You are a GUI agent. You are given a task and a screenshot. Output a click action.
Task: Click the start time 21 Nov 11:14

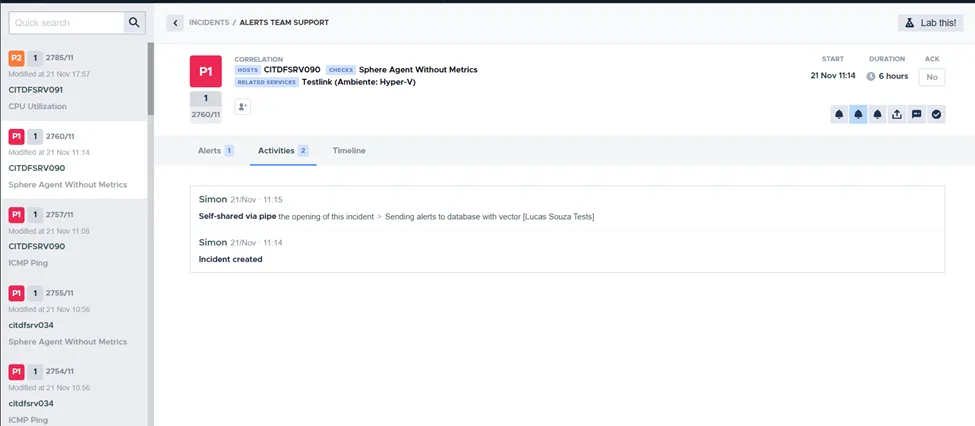coord(833,76)
